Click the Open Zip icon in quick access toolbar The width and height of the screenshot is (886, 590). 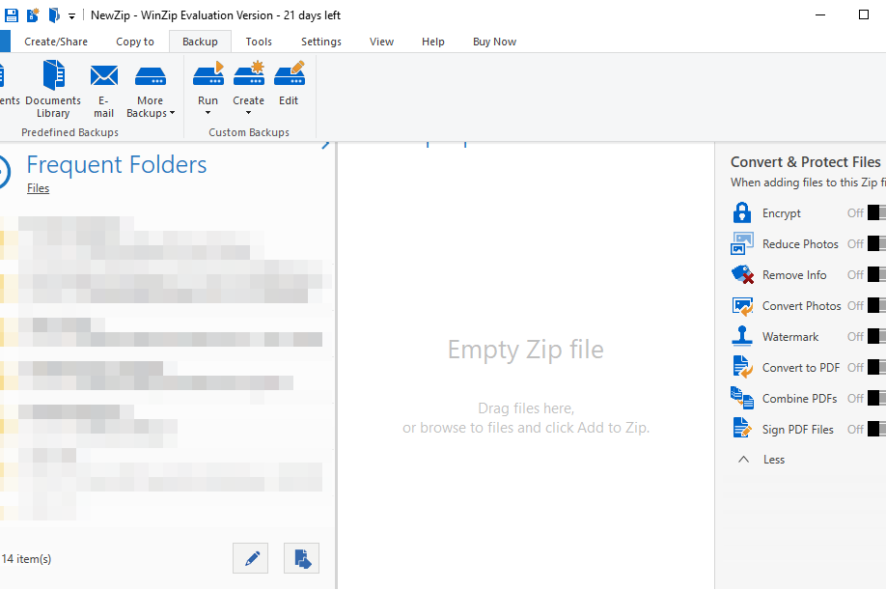[x=54, y=15]
